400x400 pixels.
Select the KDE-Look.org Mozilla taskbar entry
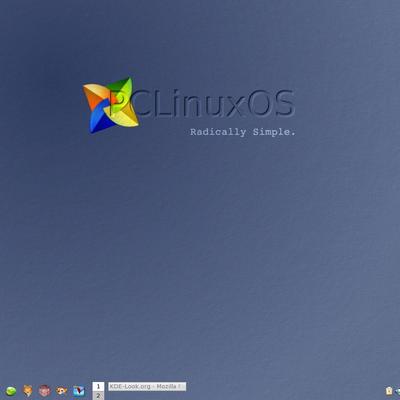tap(147, 387)
